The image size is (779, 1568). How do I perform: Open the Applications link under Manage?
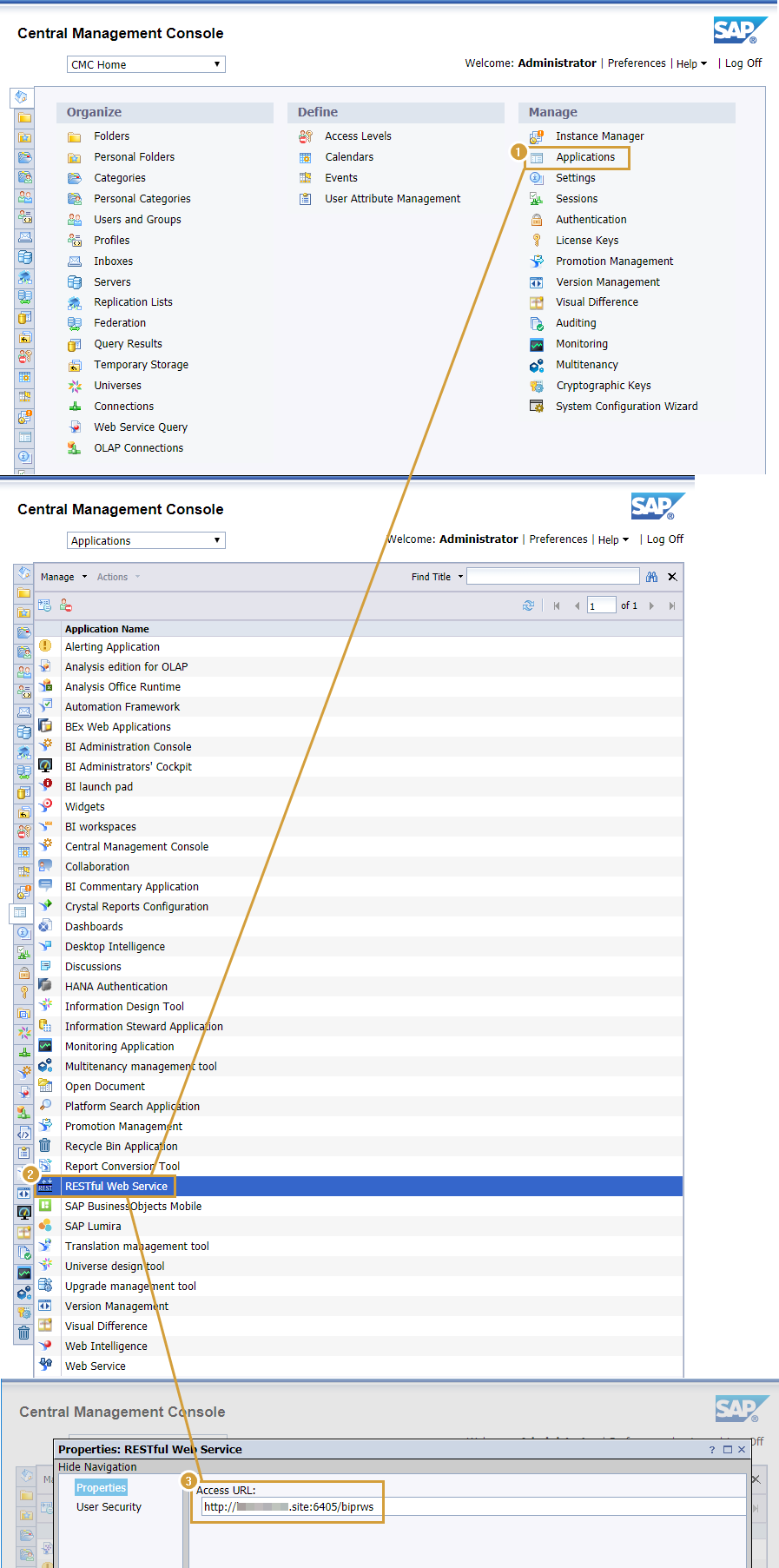tap(585, 157)
